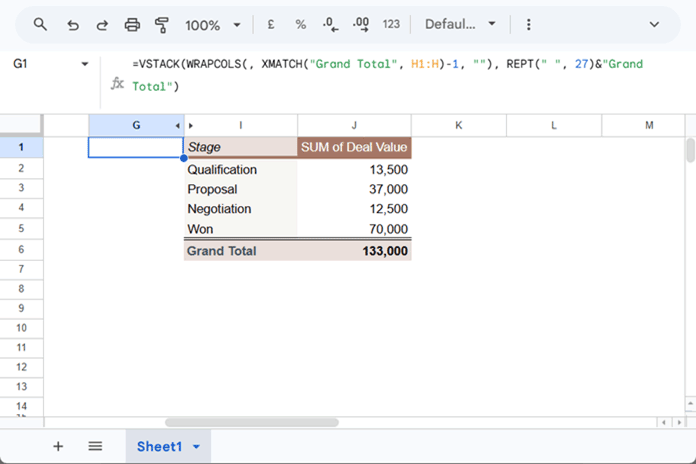Viewport: 696px width, 464px height.
Task: Select the Negotiation cell
Action: click(x=241, y=208)
